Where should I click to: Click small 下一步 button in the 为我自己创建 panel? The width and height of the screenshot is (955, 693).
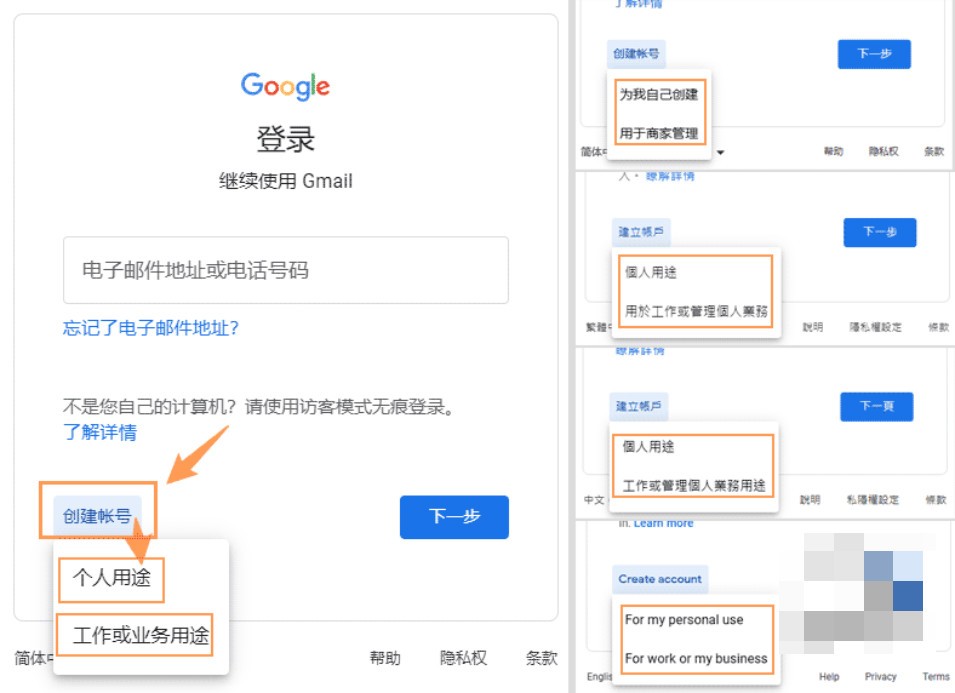pos(874,54)
